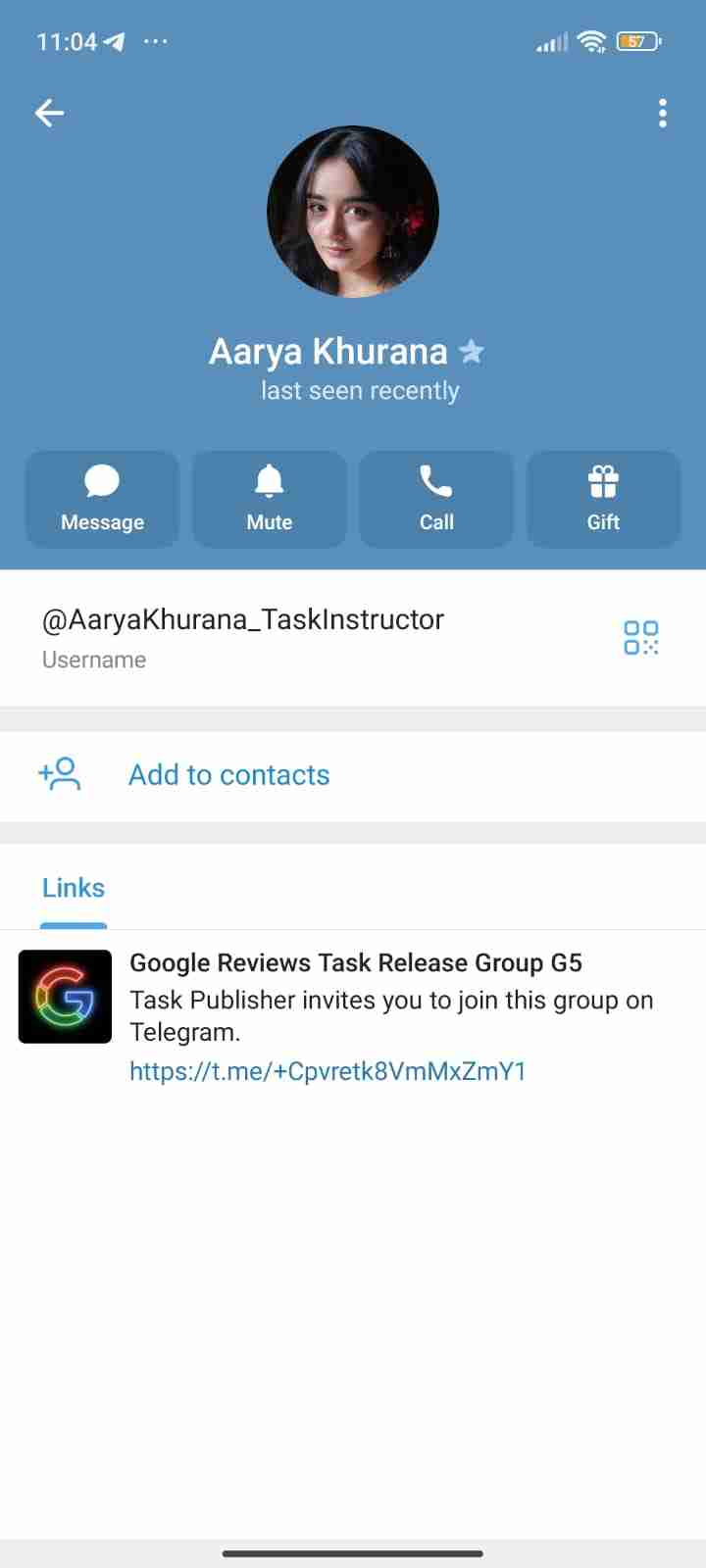Tap the @AaryaKhurana_TaskInstructor username
The image size is (706, 1568).
(243, 619)
